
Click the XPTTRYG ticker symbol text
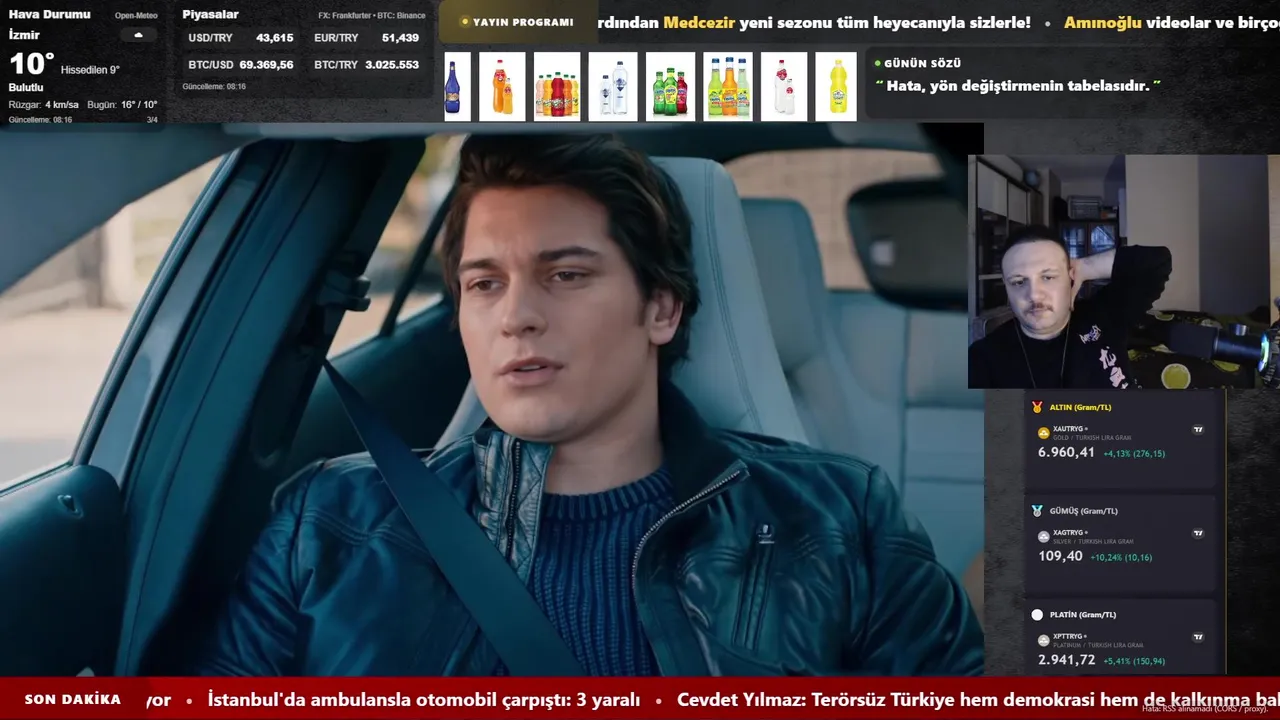(1068, 636)
